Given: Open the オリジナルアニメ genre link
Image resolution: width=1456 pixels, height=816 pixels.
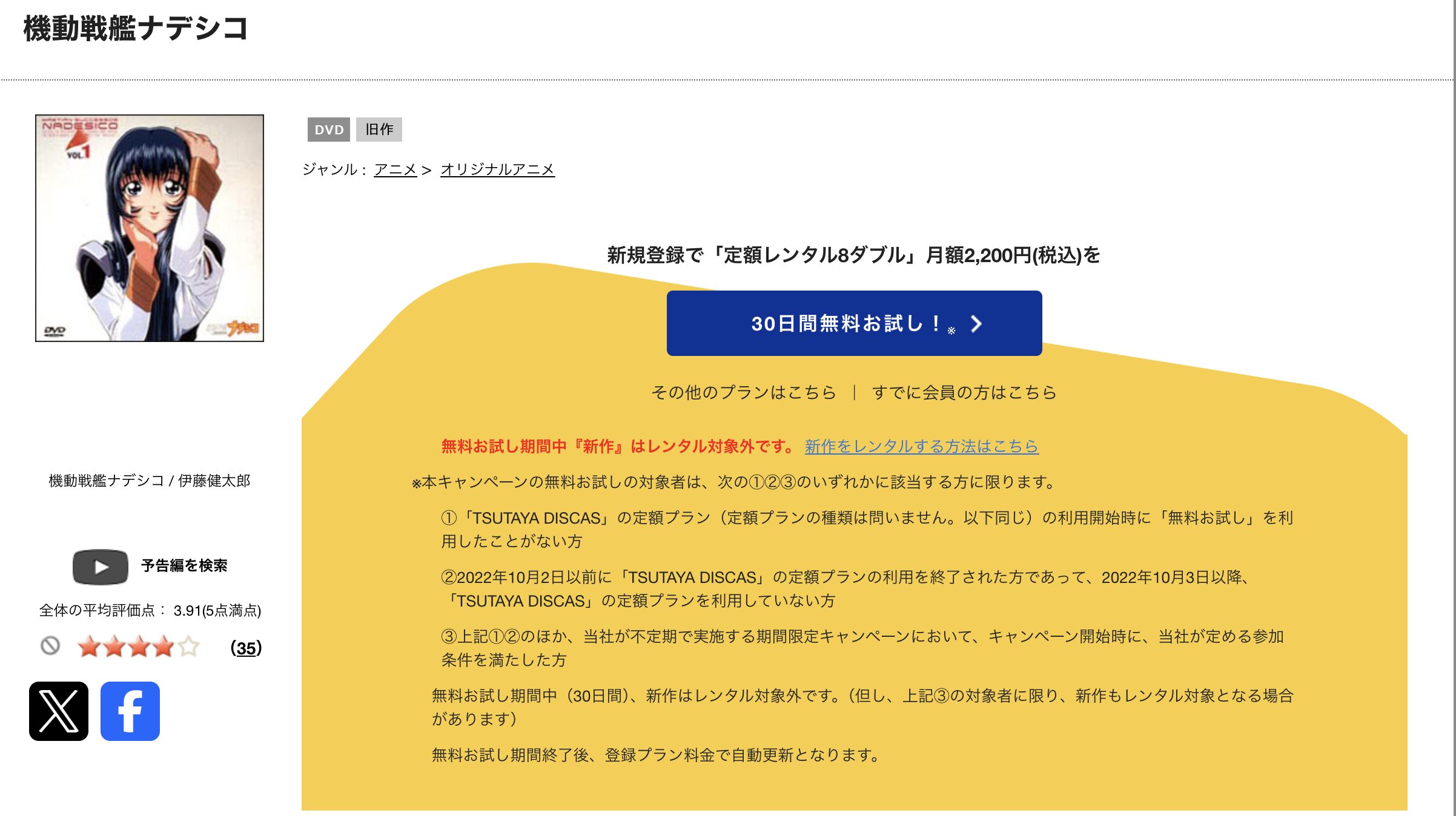Looking at the screenshot, I should coord(497,169).
